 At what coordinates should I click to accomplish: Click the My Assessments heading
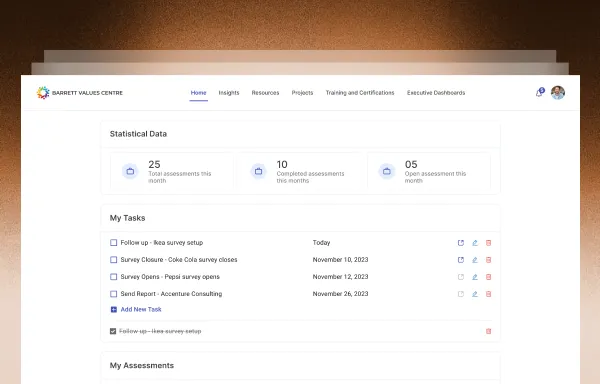point(142,366)
